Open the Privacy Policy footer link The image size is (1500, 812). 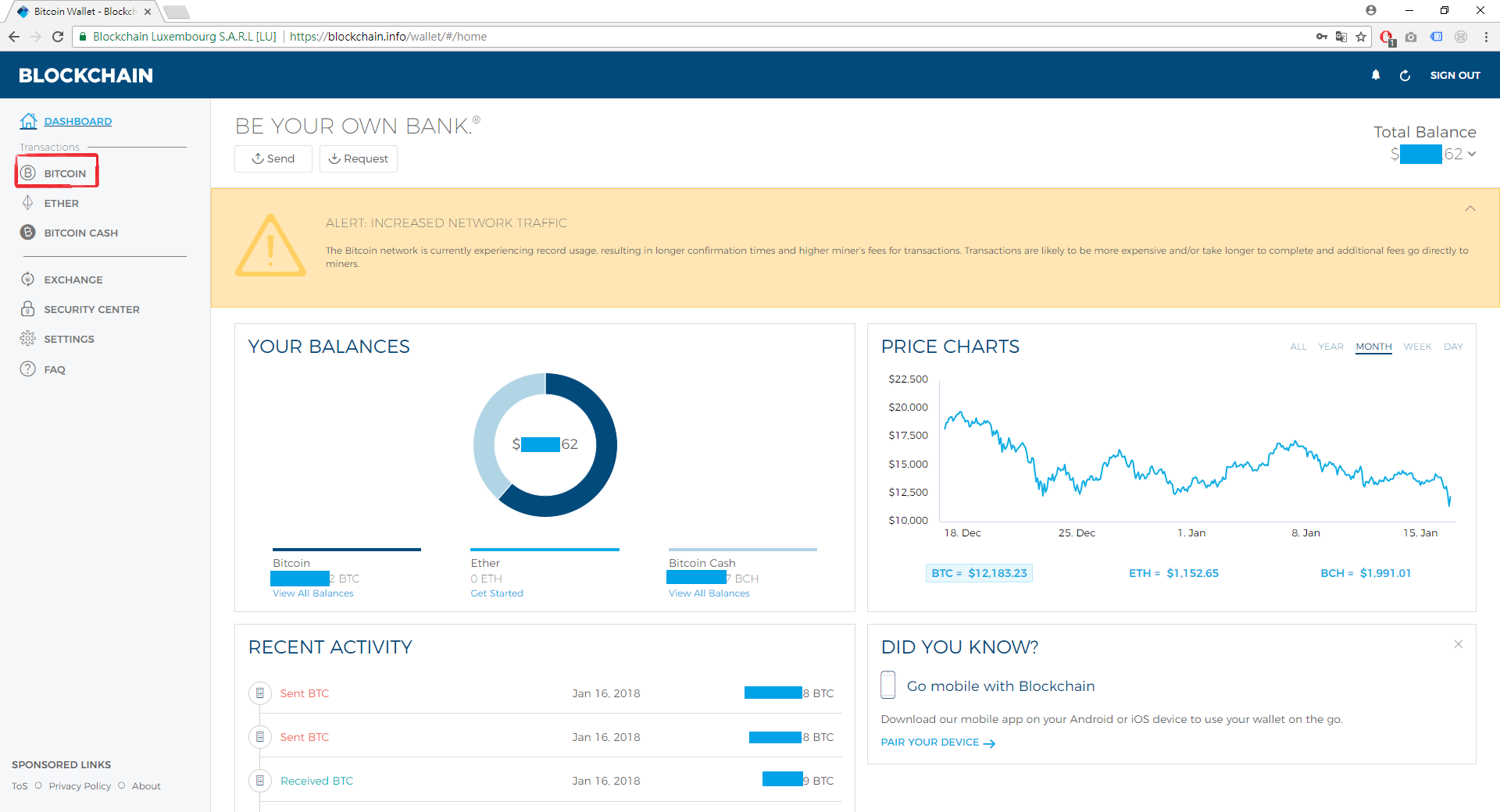[80, 786]
